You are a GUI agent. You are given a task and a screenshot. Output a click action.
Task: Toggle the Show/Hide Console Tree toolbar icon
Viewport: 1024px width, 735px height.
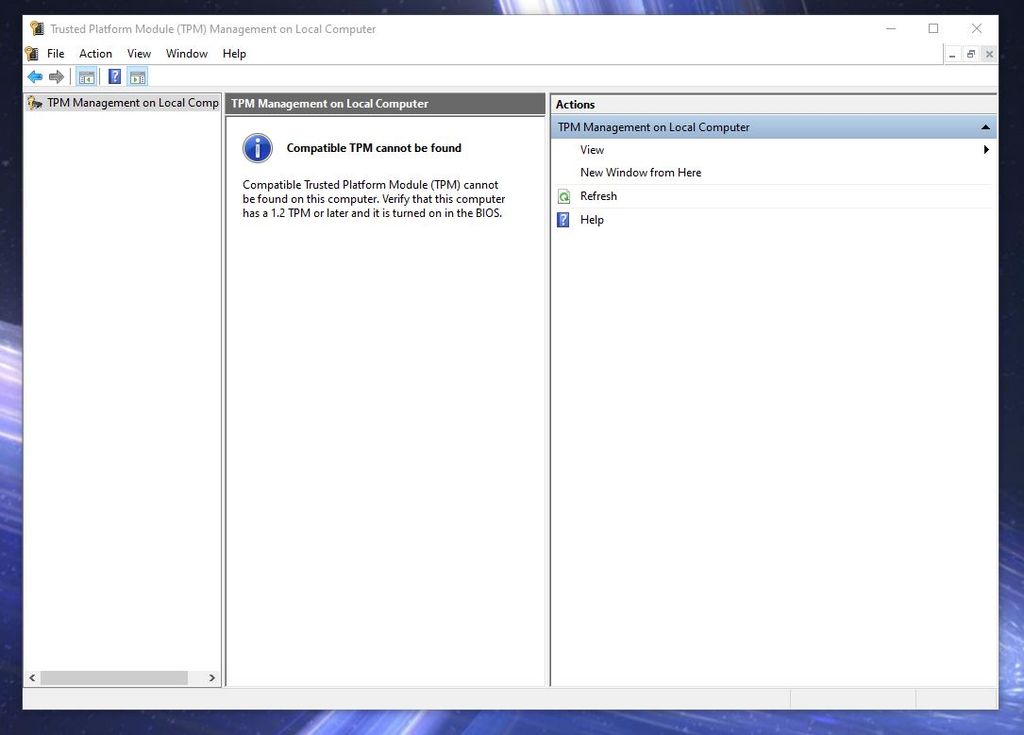pyautogui.click(x=86, y=76)
